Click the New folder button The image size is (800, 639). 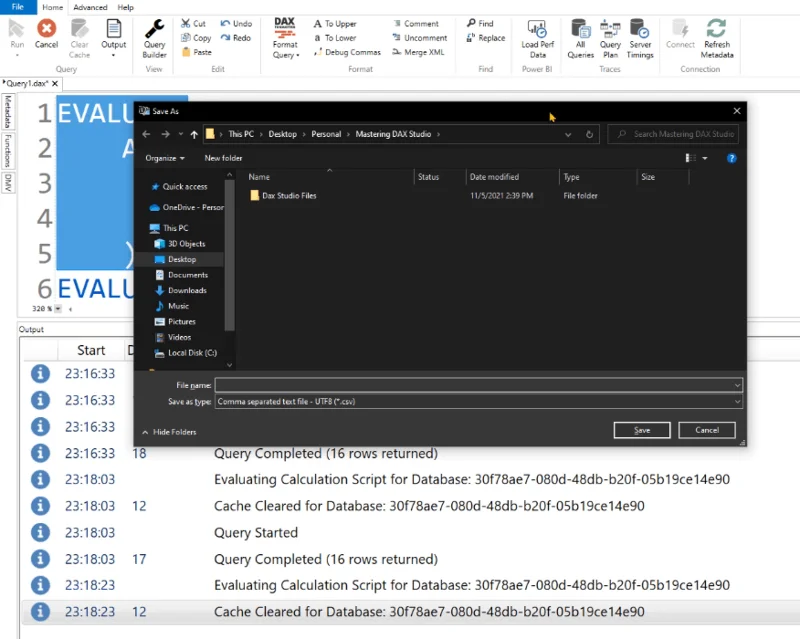tap(223, 158)
